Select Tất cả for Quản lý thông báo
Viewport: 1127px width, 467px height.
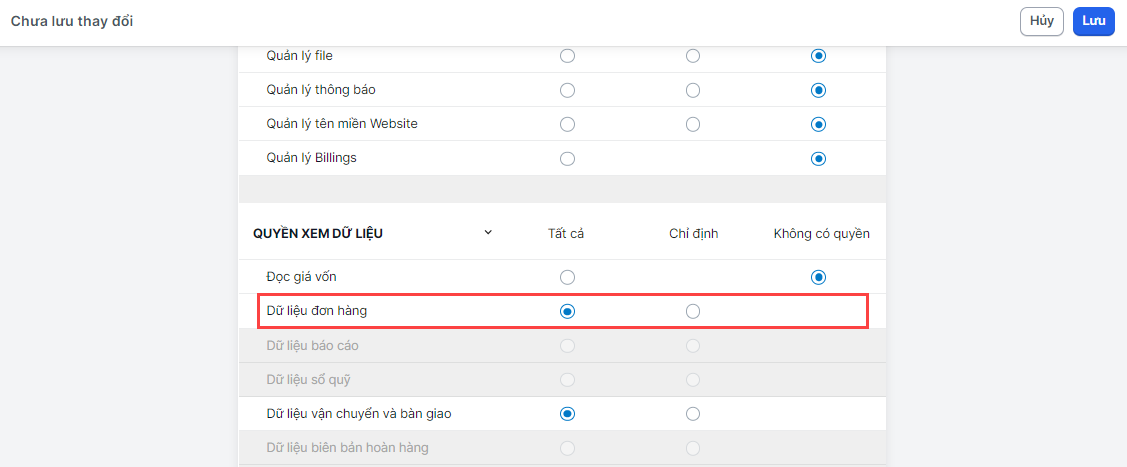[567, 90]
